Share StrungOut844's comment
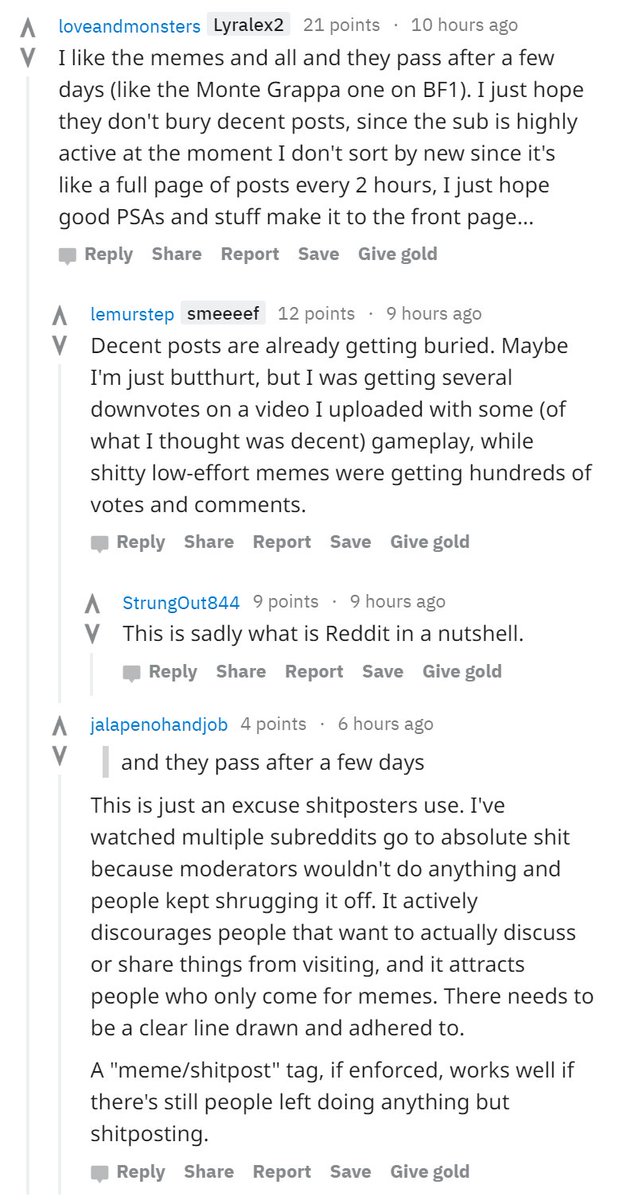 (x=241, y=672)
